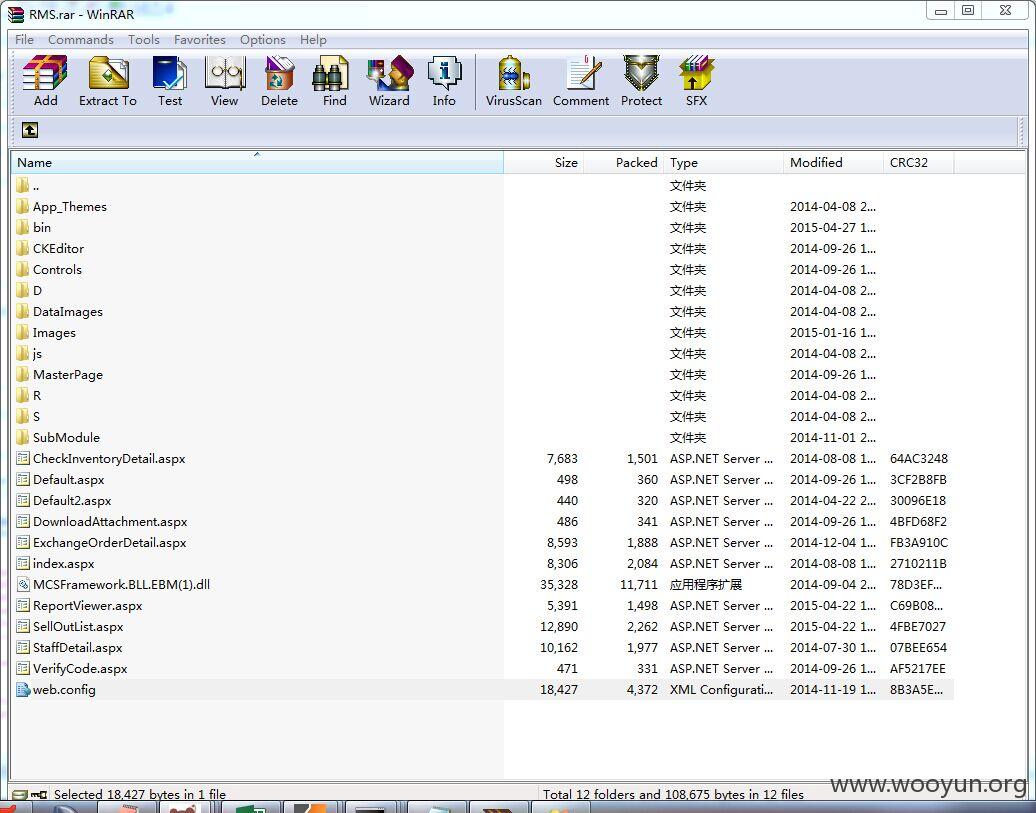Open the Commands menu
Viewport: 1036px width, 813px height.
point(81,40)
